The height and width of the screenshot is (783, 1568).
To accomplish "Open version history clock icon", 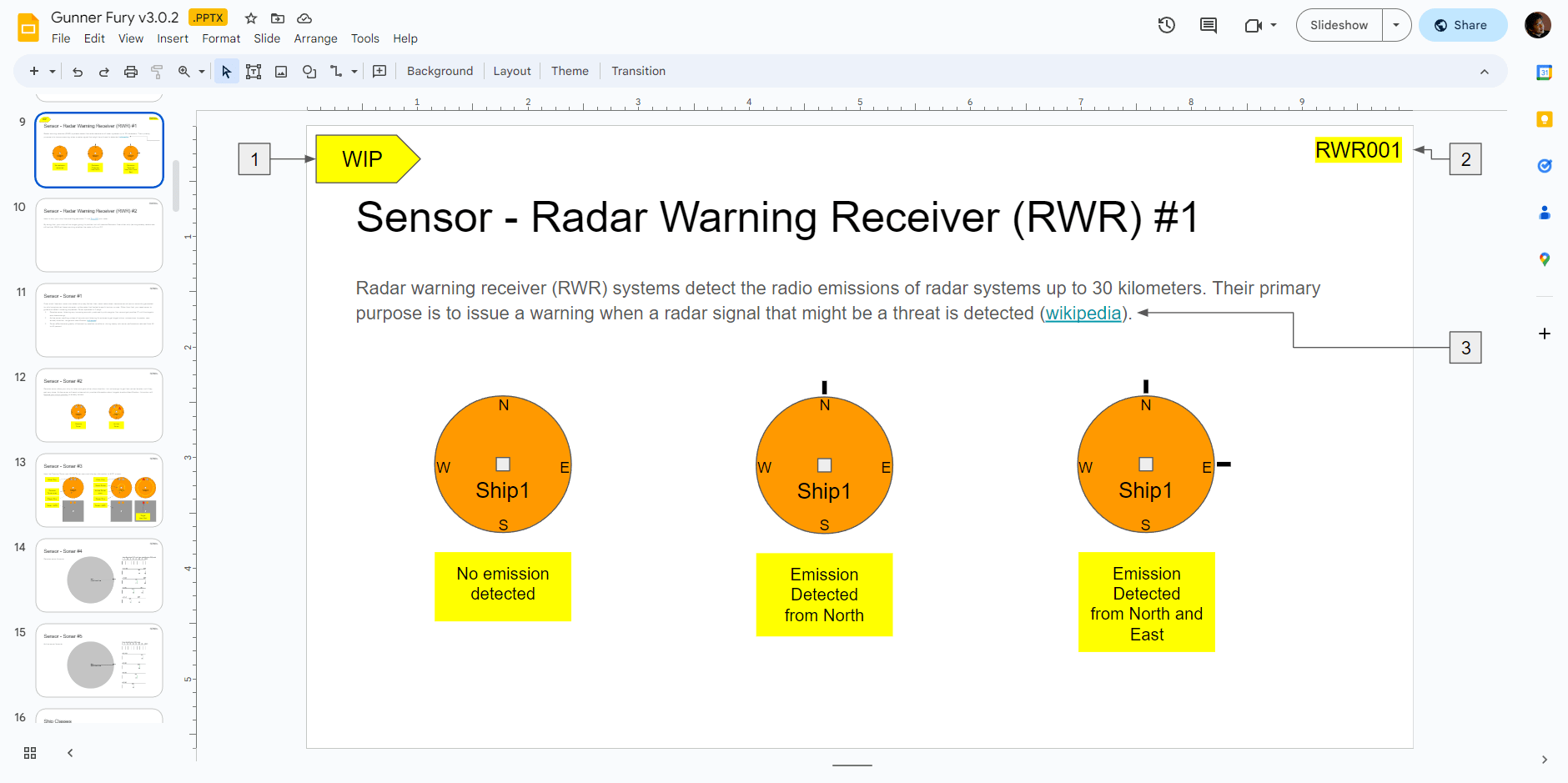I will (x=1167, y=25).
